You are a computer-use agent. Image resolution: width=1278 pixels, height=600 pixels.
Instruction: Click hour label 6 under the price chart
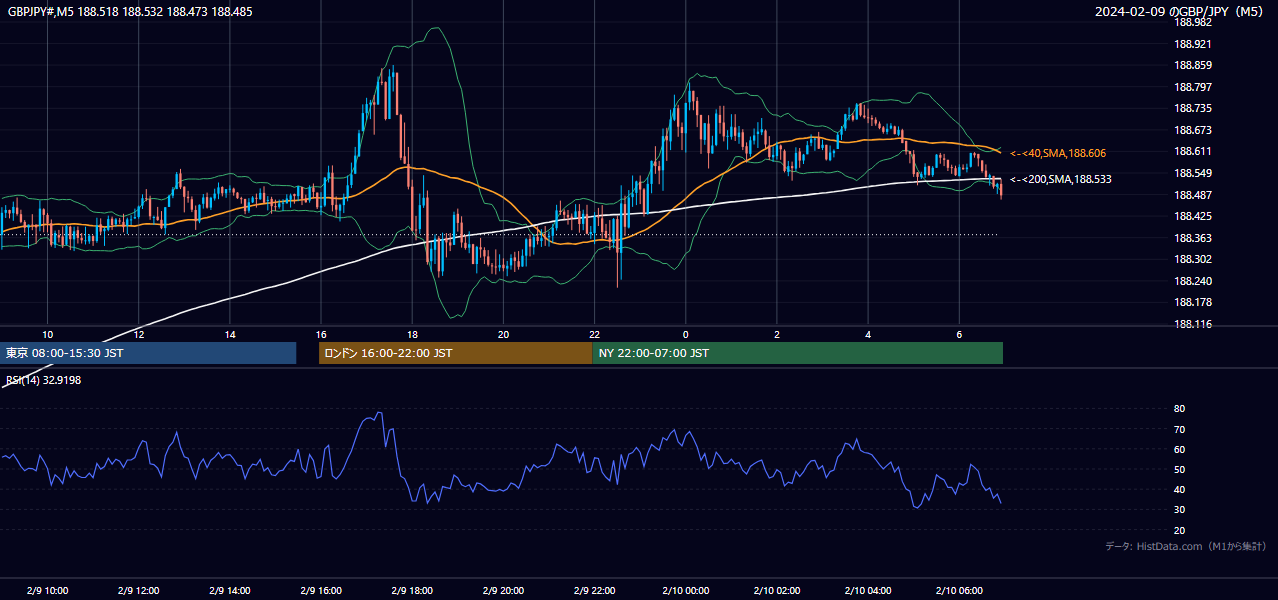pyautogui.click(x=959, y=334)
